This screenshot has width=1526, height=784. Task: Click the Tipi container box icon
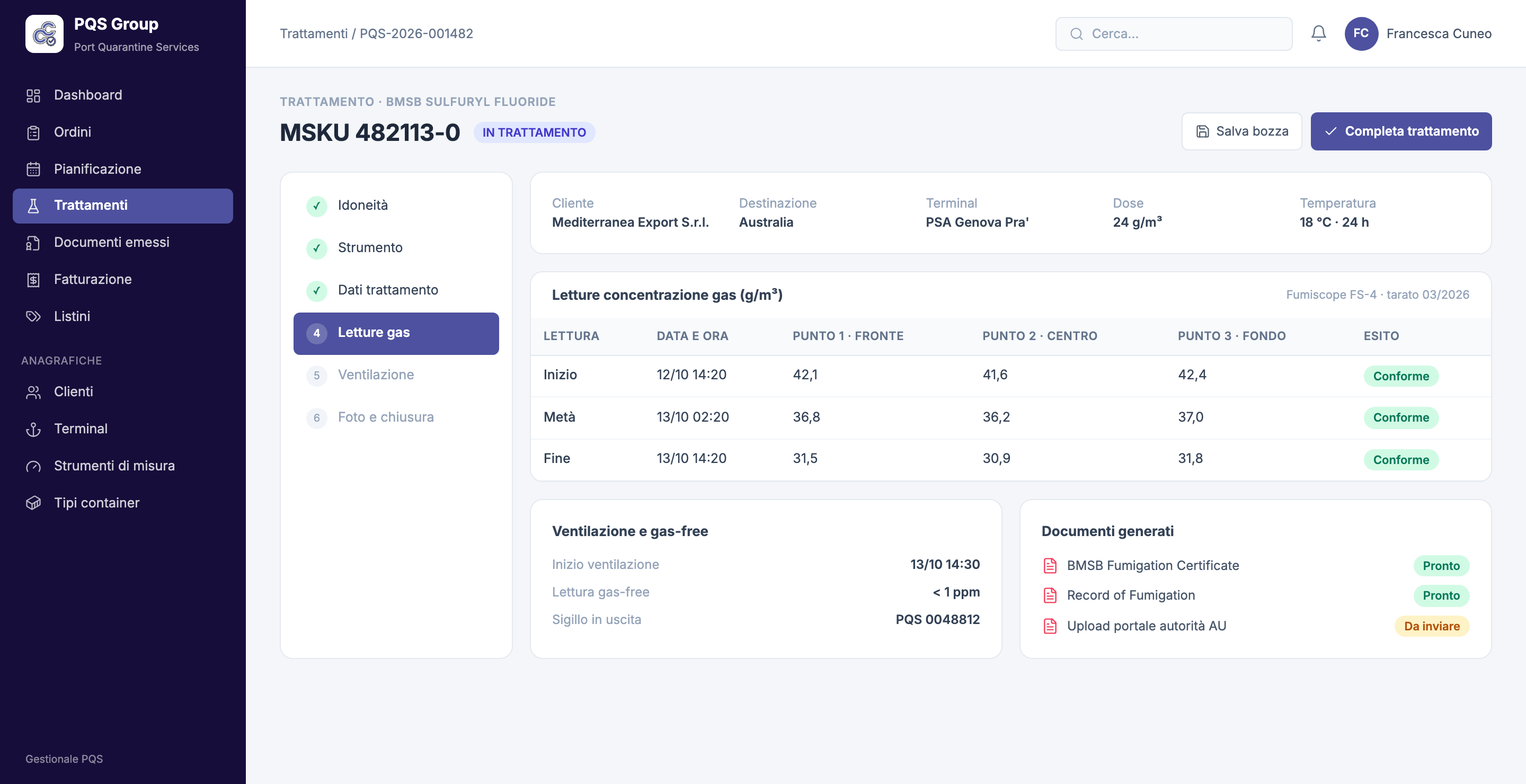coord(33,503)
